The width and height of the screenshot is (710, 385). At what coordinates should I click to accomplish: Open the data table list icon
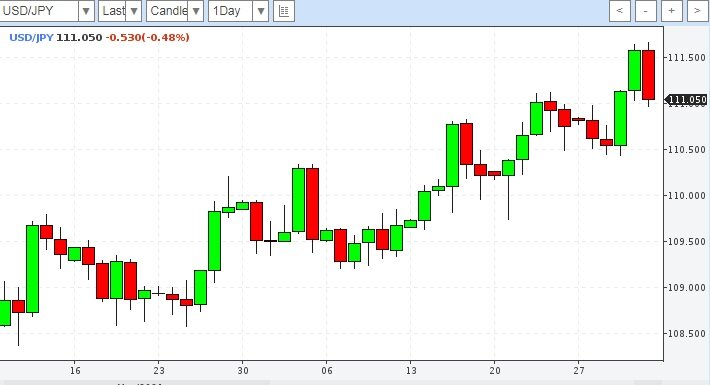[x=284, y=11]
